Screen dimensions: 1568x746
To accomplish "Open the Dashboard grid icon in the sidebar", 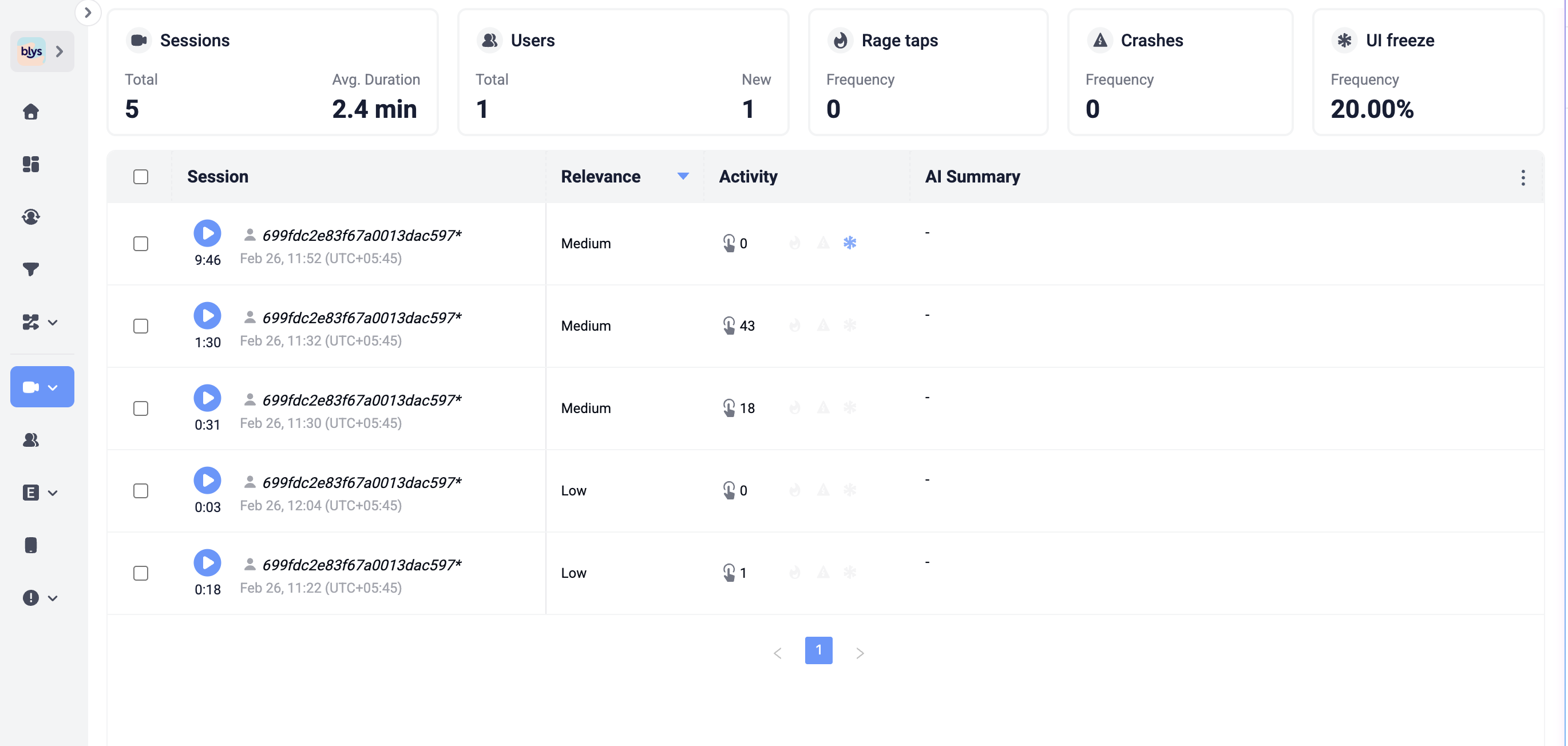I will tap(31, 164).
